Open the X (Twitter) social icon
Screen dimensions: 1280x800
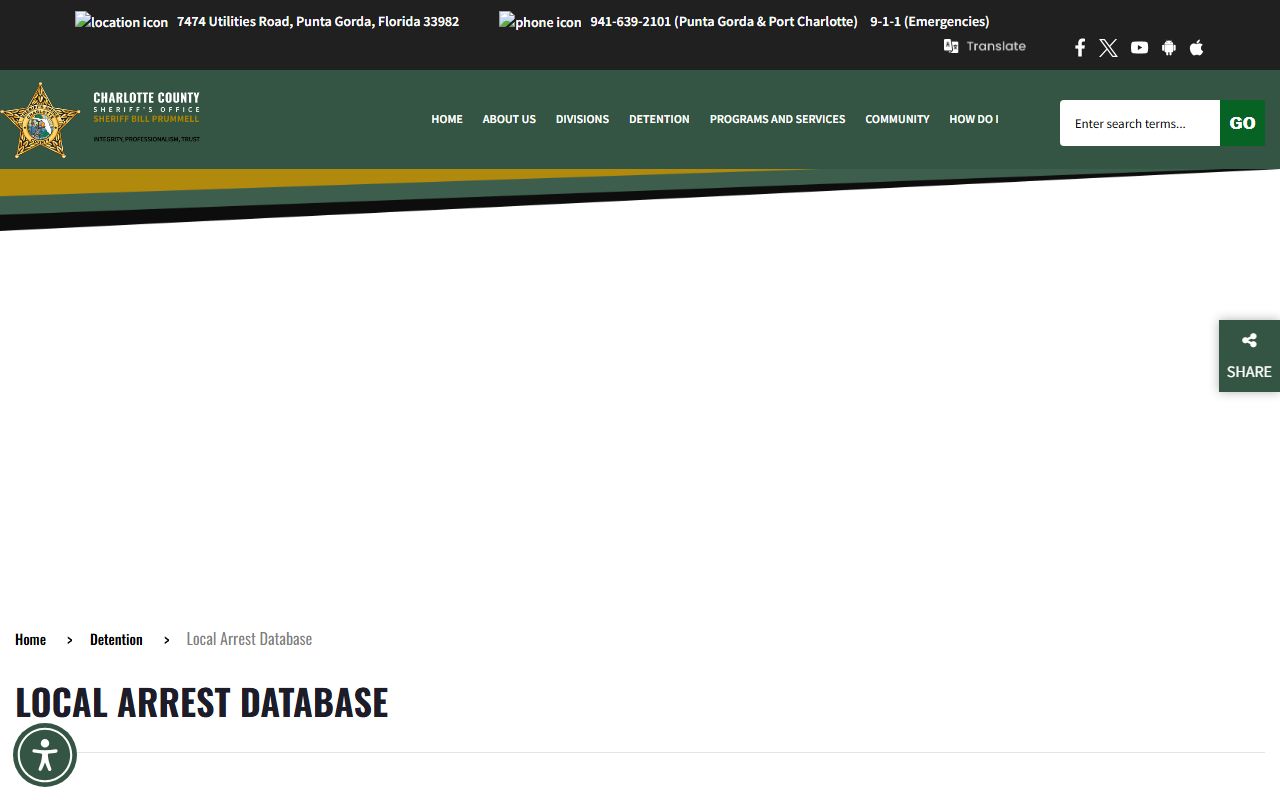point(1108,48)
